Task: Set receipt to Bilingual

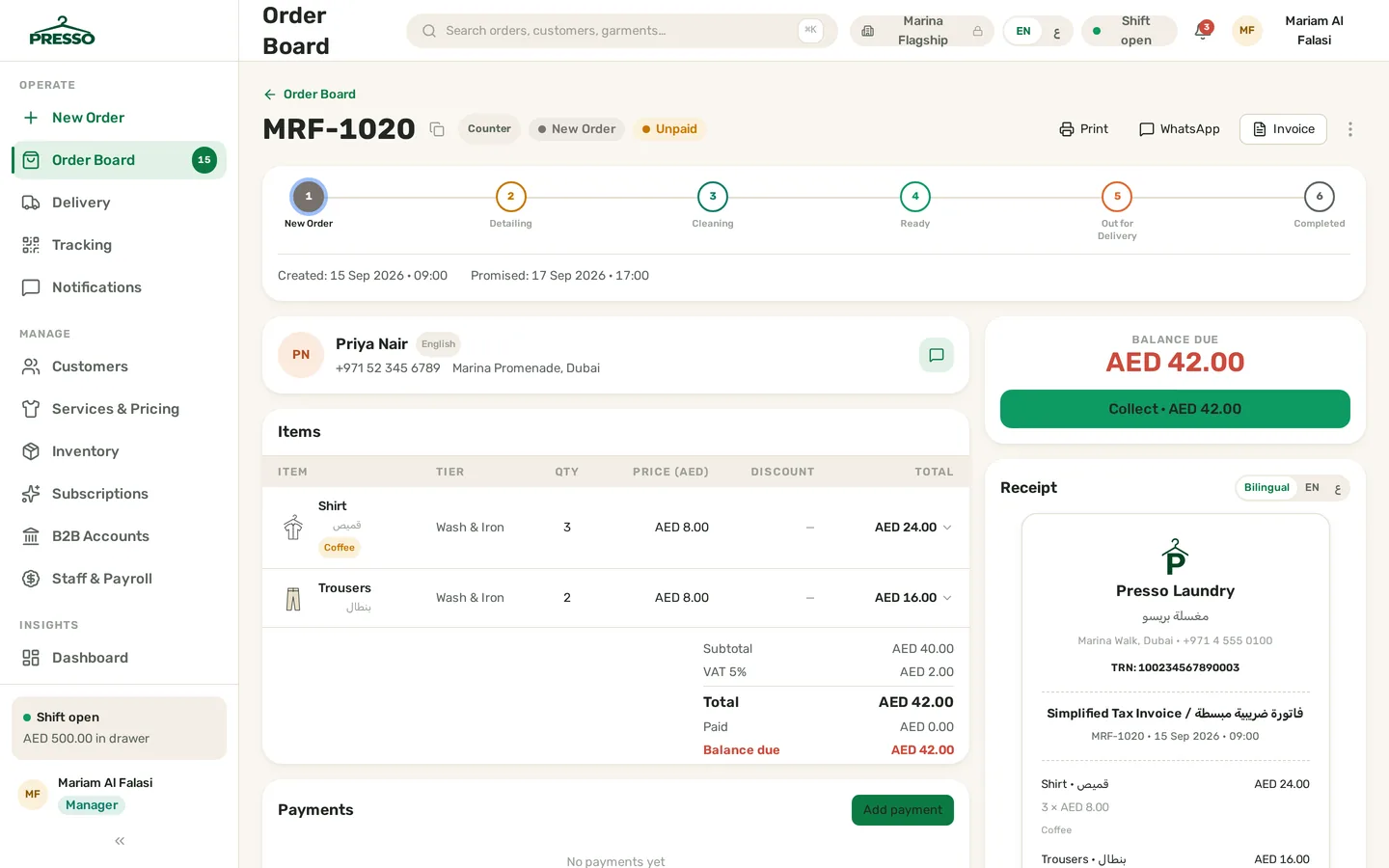Action: pos(1266,488)
